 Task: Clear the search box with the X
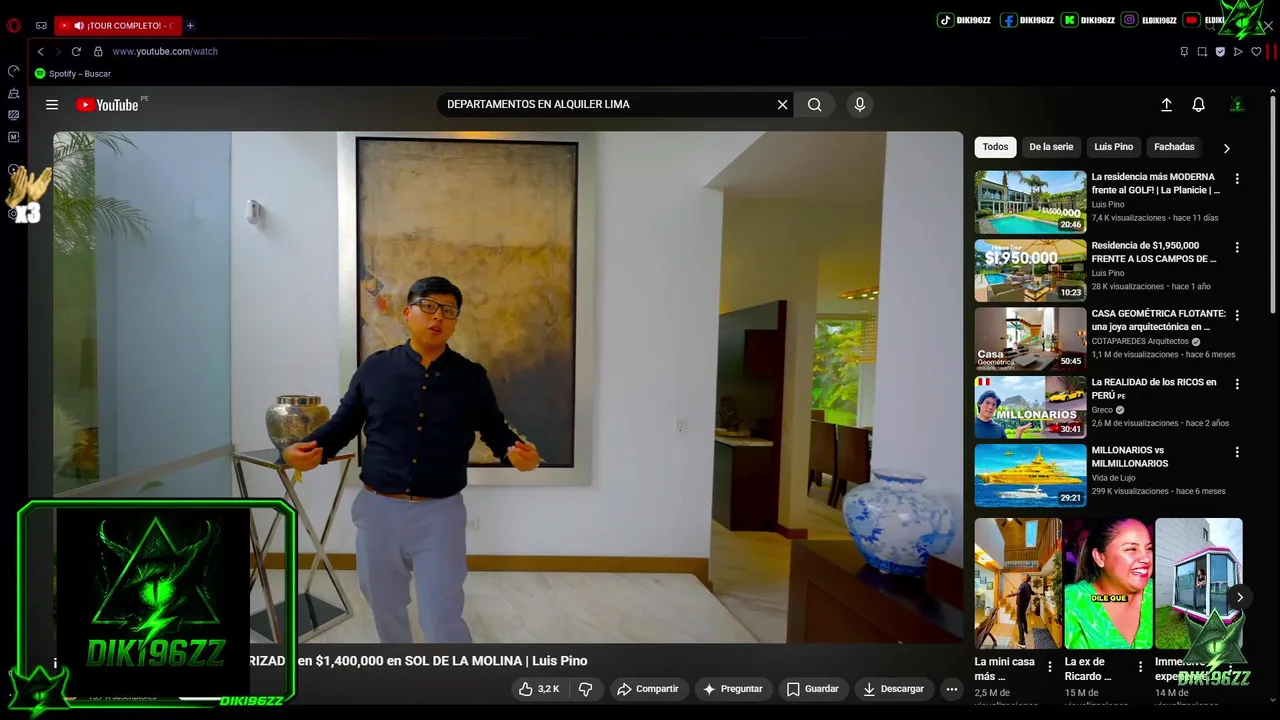click(x=782, y=104)
